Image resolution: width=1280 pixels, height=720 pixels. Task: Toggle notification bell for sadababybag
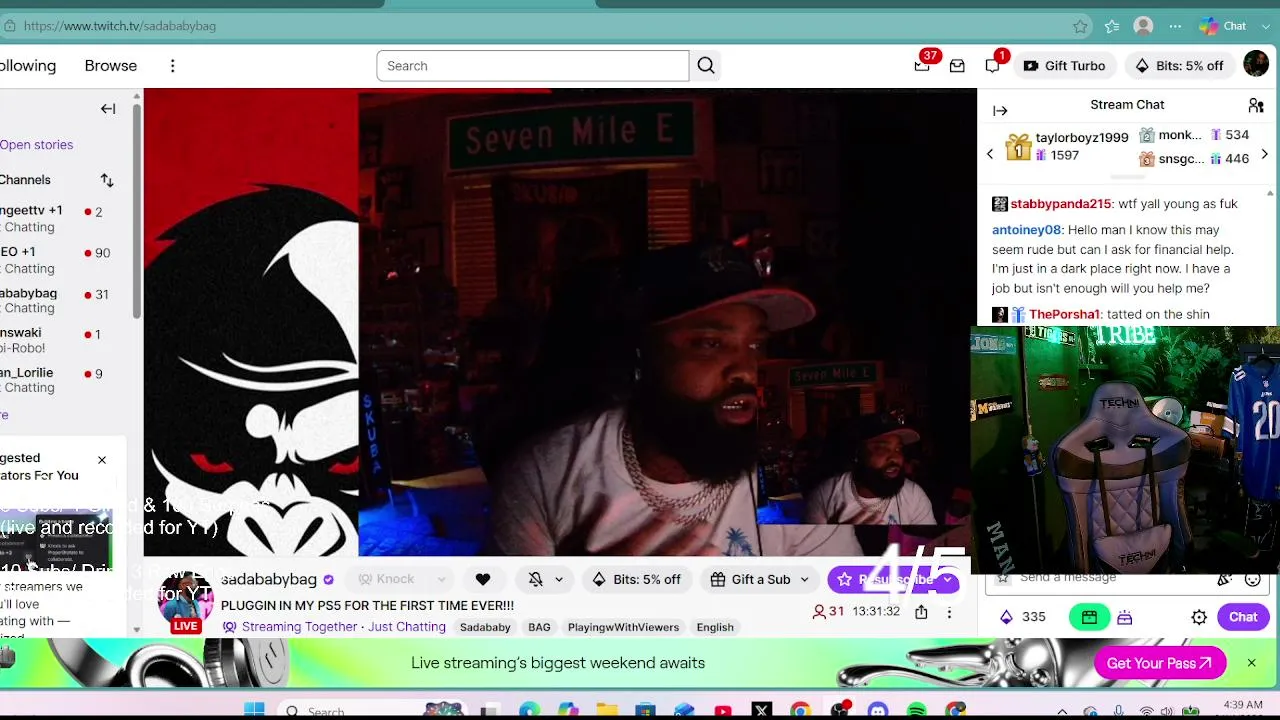tap(536, 579)
